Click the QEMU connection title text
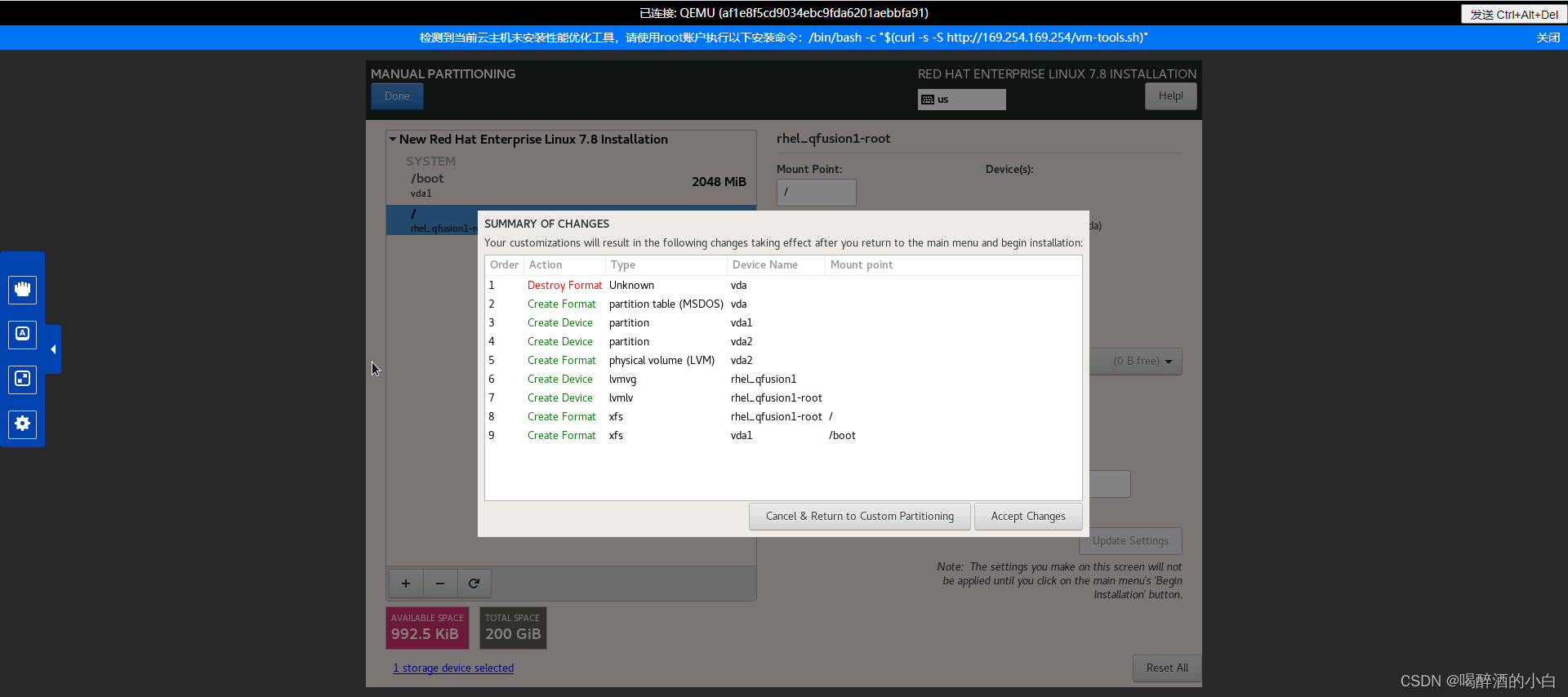1568x697 pixels. click(x=783, y=13)
